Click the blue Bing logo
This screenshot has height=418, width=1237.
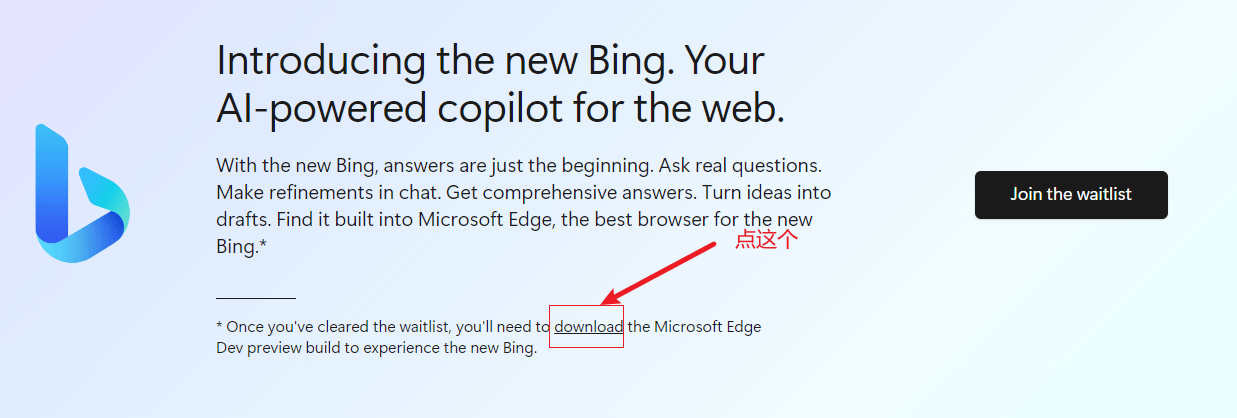83,193
